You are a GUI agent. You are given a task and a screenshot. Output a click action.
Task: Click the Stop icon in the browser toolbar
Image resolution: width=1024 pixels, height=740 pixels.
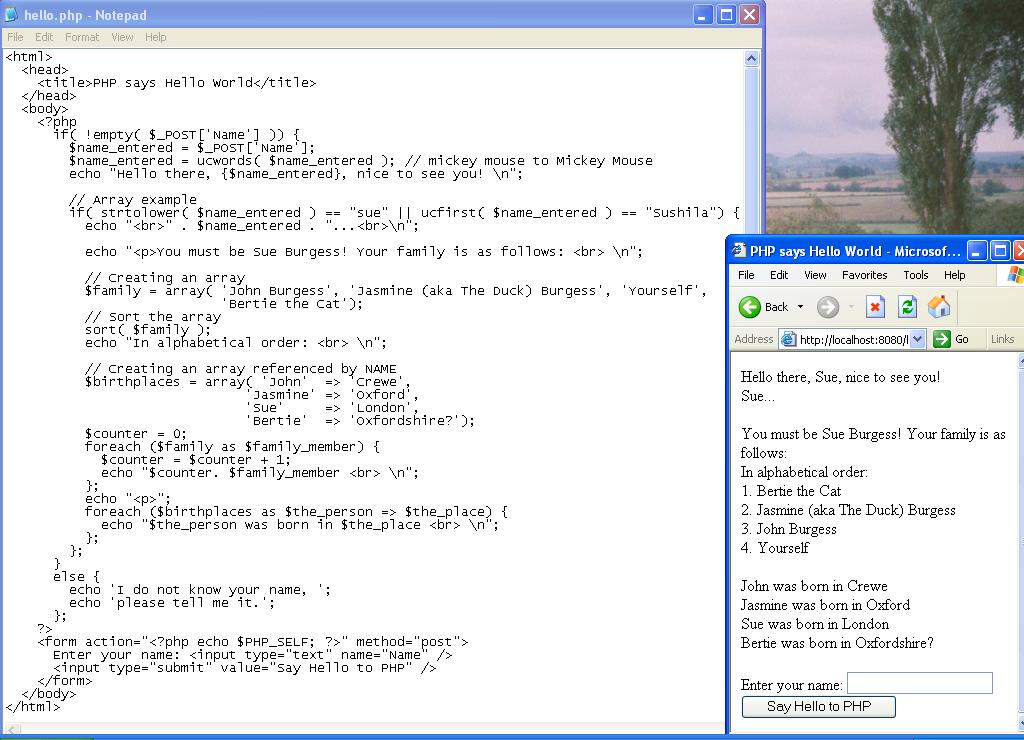pos(875,307)
